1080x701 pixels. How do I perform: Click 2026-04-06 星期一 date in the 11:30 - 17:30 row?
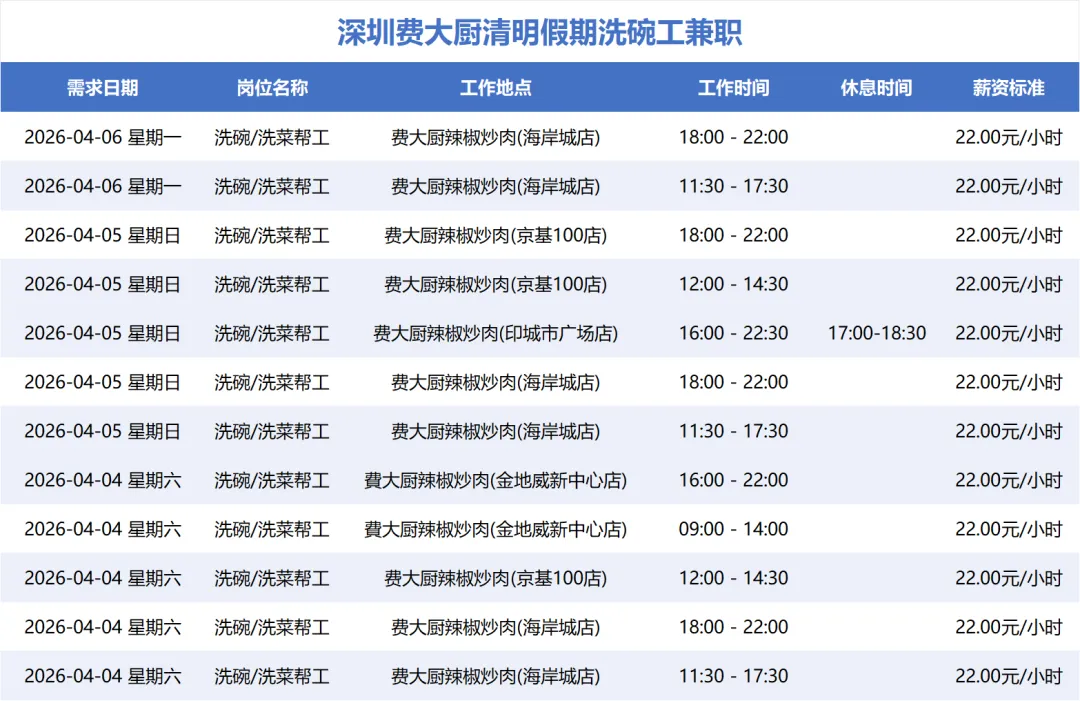coord(103,186)
